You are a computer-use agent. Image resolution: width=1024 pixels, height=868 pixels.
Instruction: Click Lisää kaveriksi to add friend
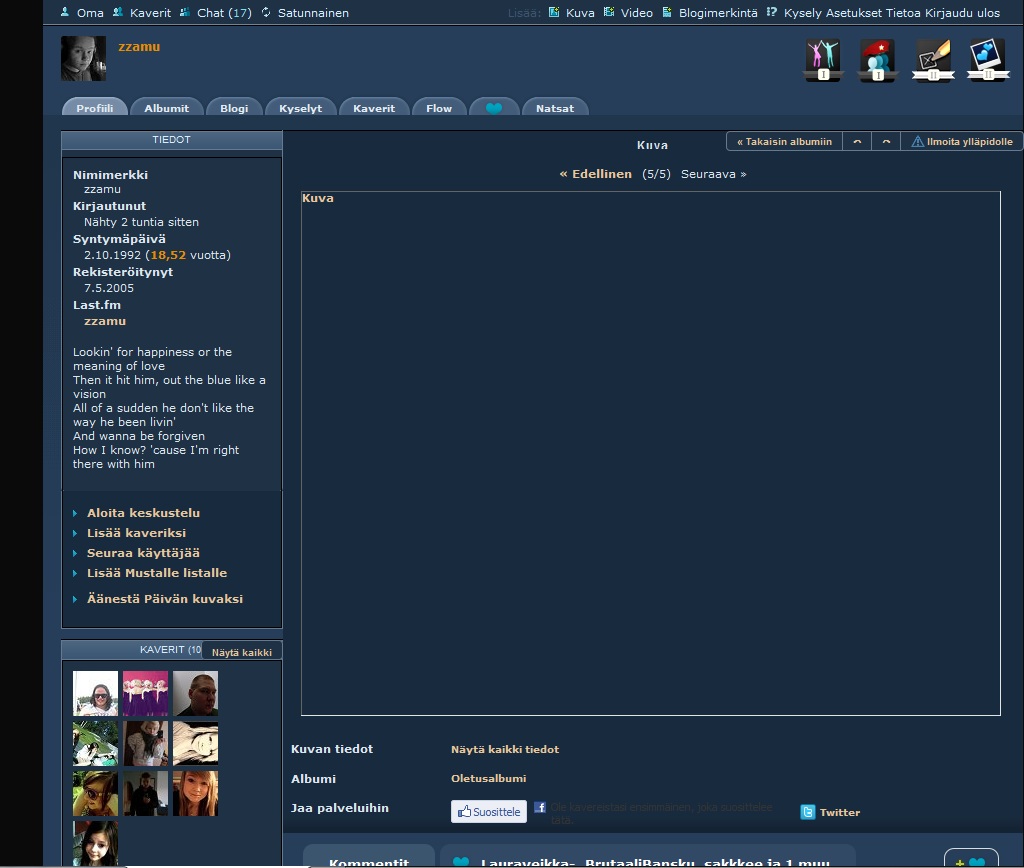click(136, 532)
